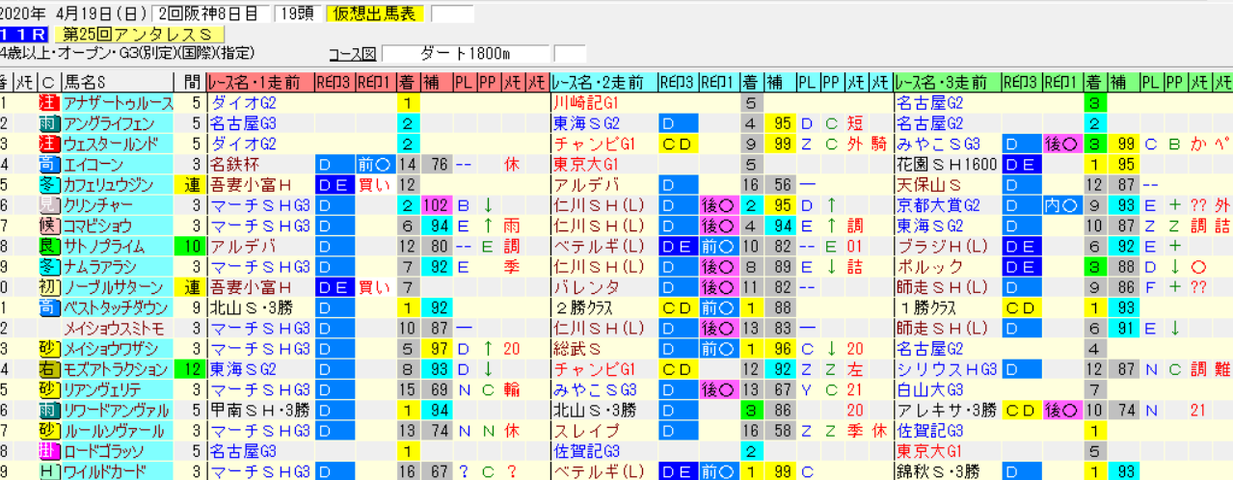Click the 高 mark beside エイコーン
This screenshot has height=480, width=1233.
coord(47,164)
